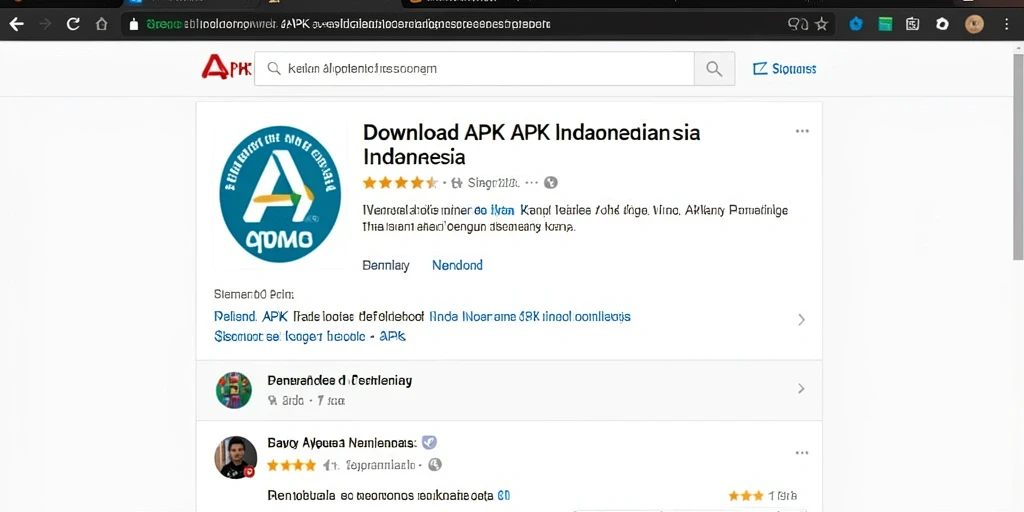Open the Slpinass link in header

pos(784,69)
